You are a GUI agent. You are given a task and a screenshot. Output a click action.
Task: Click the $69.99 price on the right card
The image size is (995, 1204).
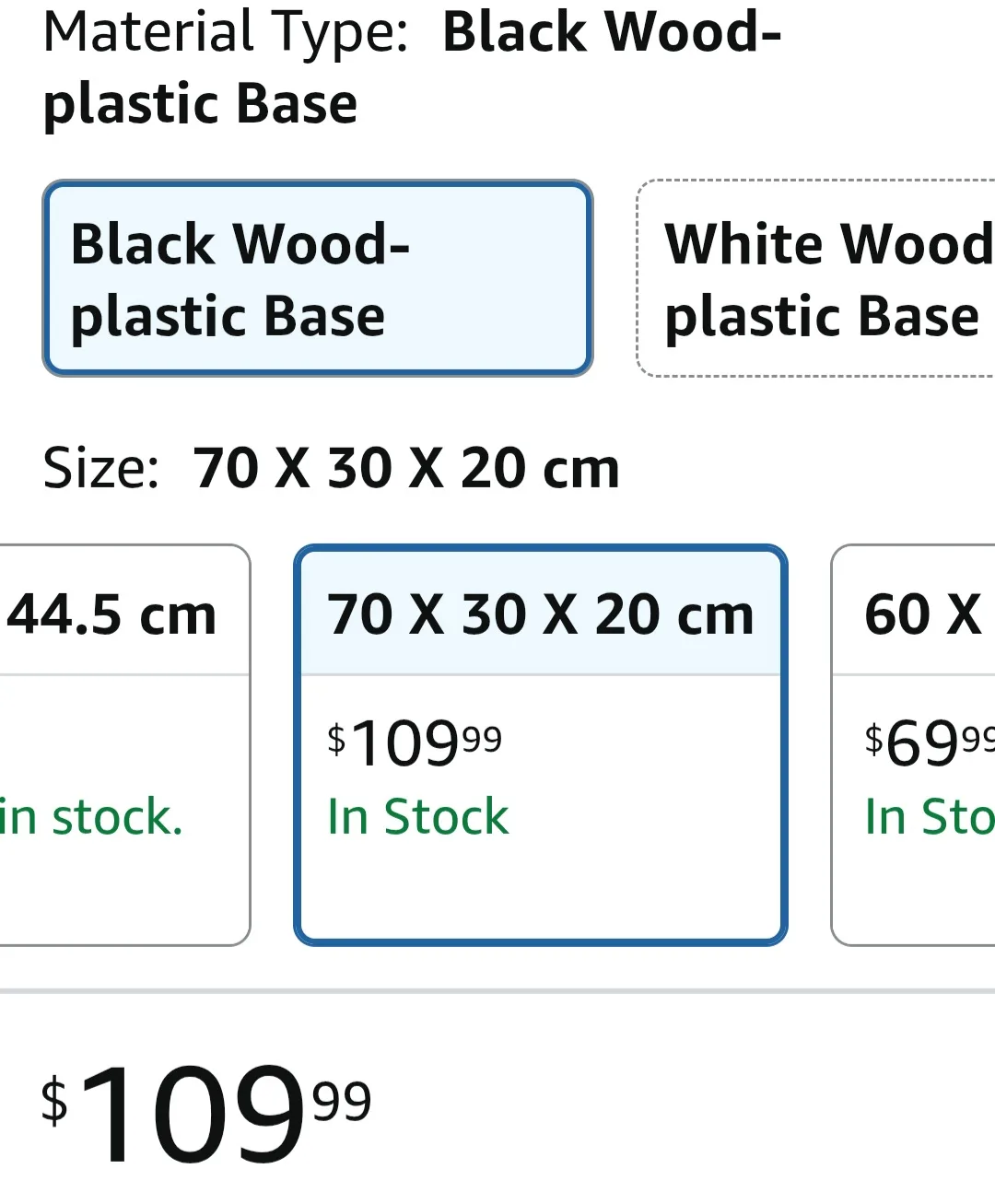pyautogui.click(x=926, y=742)
